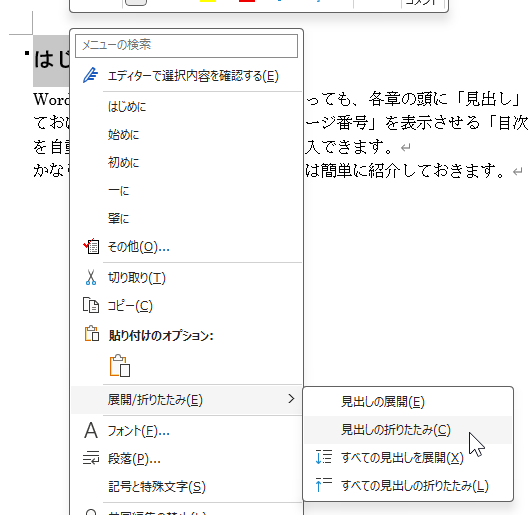Image resolution: width=528 pixels, height=515 pixels.
Task: Select suggestion 初めに
Action: pos(186,163)
